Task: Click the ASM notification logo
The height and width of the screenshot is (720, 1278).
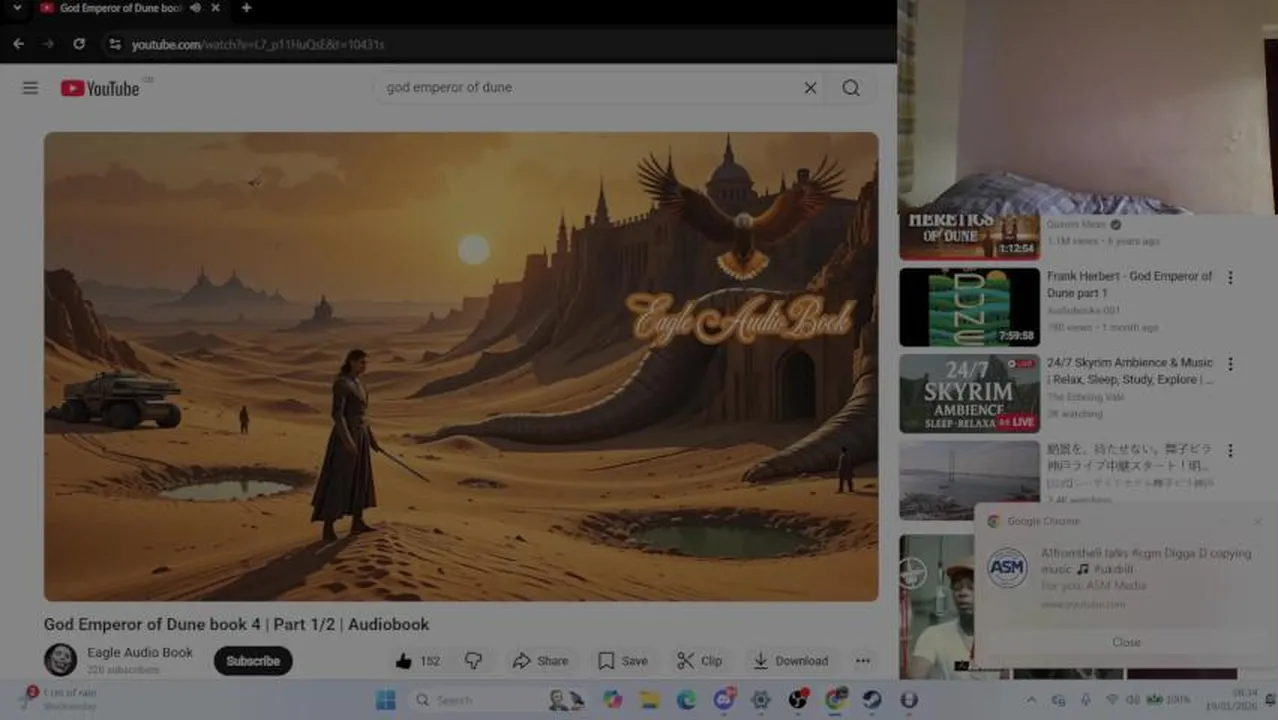Action: coord(1007,567)
